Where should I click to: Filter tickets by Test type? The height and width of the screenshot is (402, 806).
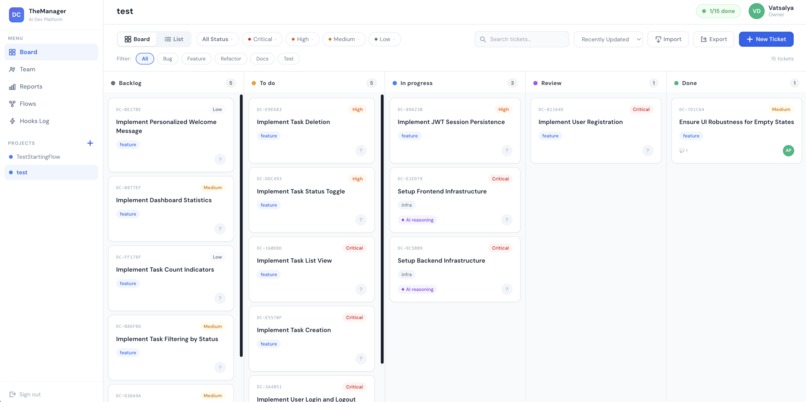289,59
